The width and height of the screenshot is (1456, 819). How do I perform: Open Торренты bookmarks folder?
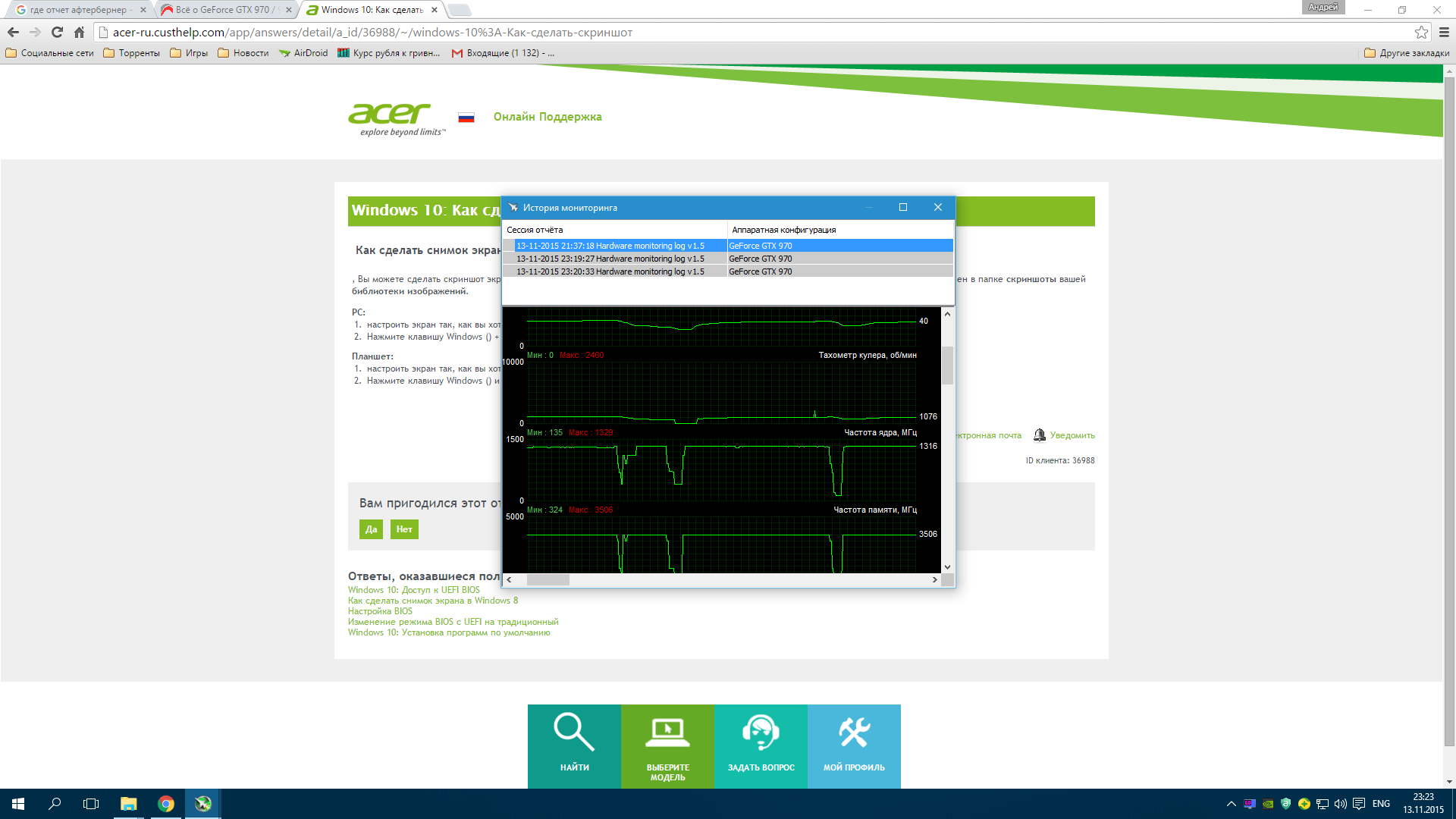[x=132, y=53]
